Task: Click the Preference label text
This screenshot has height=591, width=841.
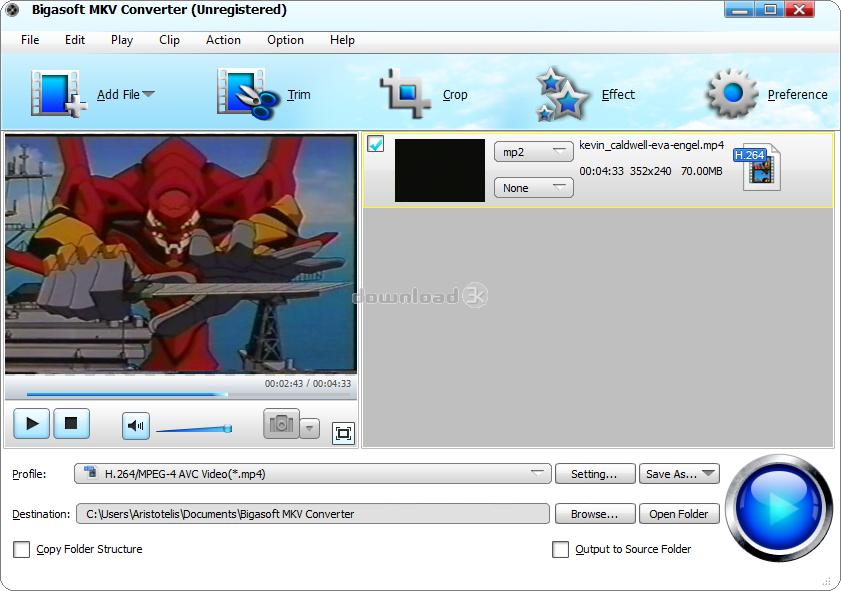Action: 798,95
